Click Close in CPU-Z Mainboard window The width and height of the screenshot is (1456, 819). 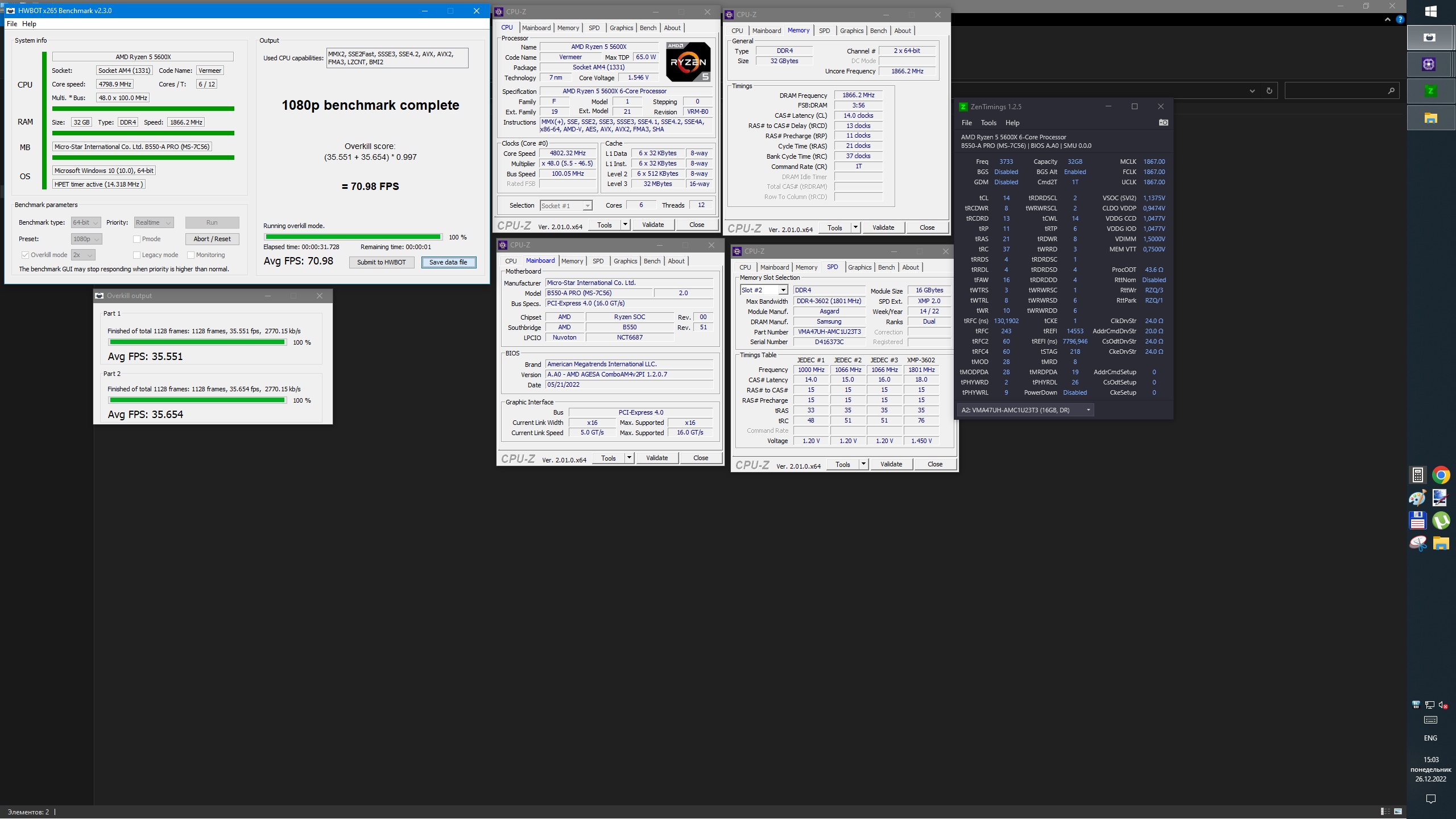[701, 458]
